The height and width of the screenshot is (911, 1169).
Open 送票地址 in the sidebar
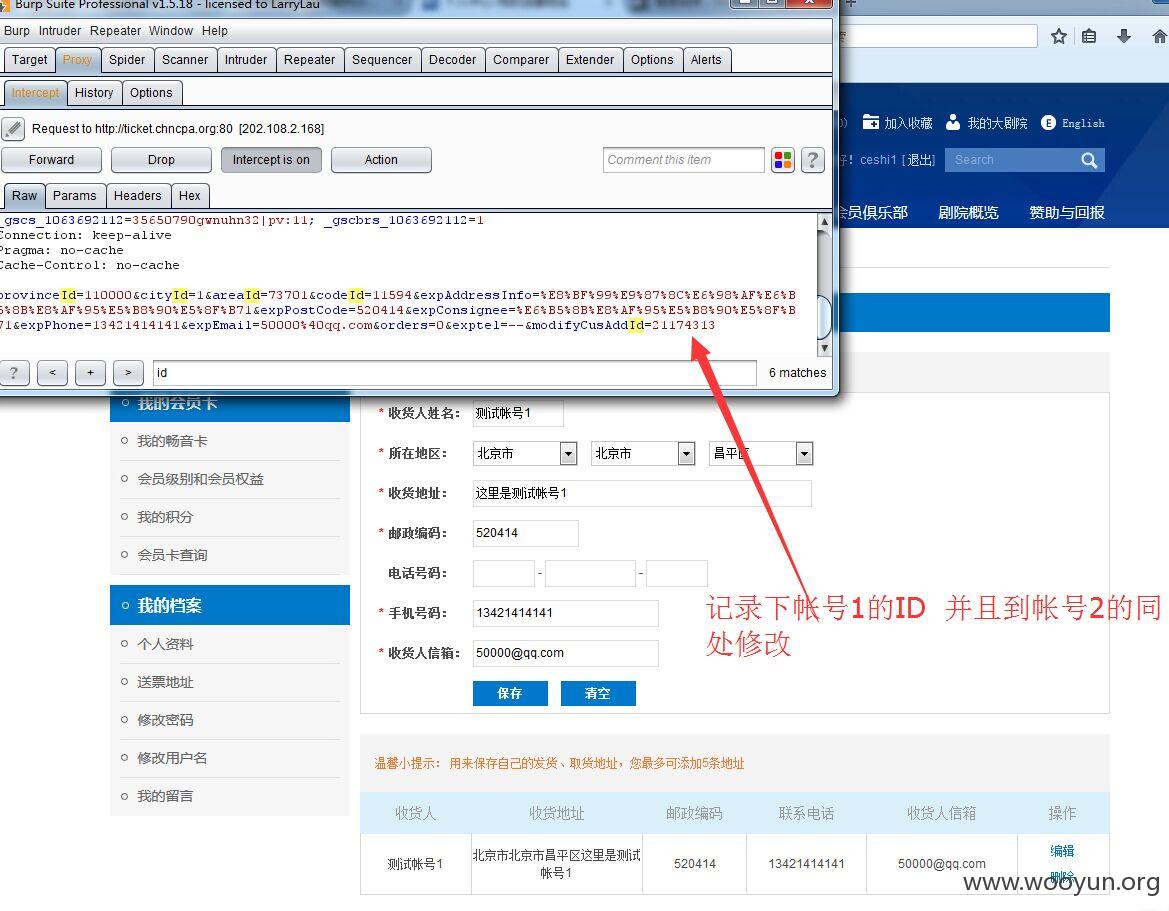165,682
